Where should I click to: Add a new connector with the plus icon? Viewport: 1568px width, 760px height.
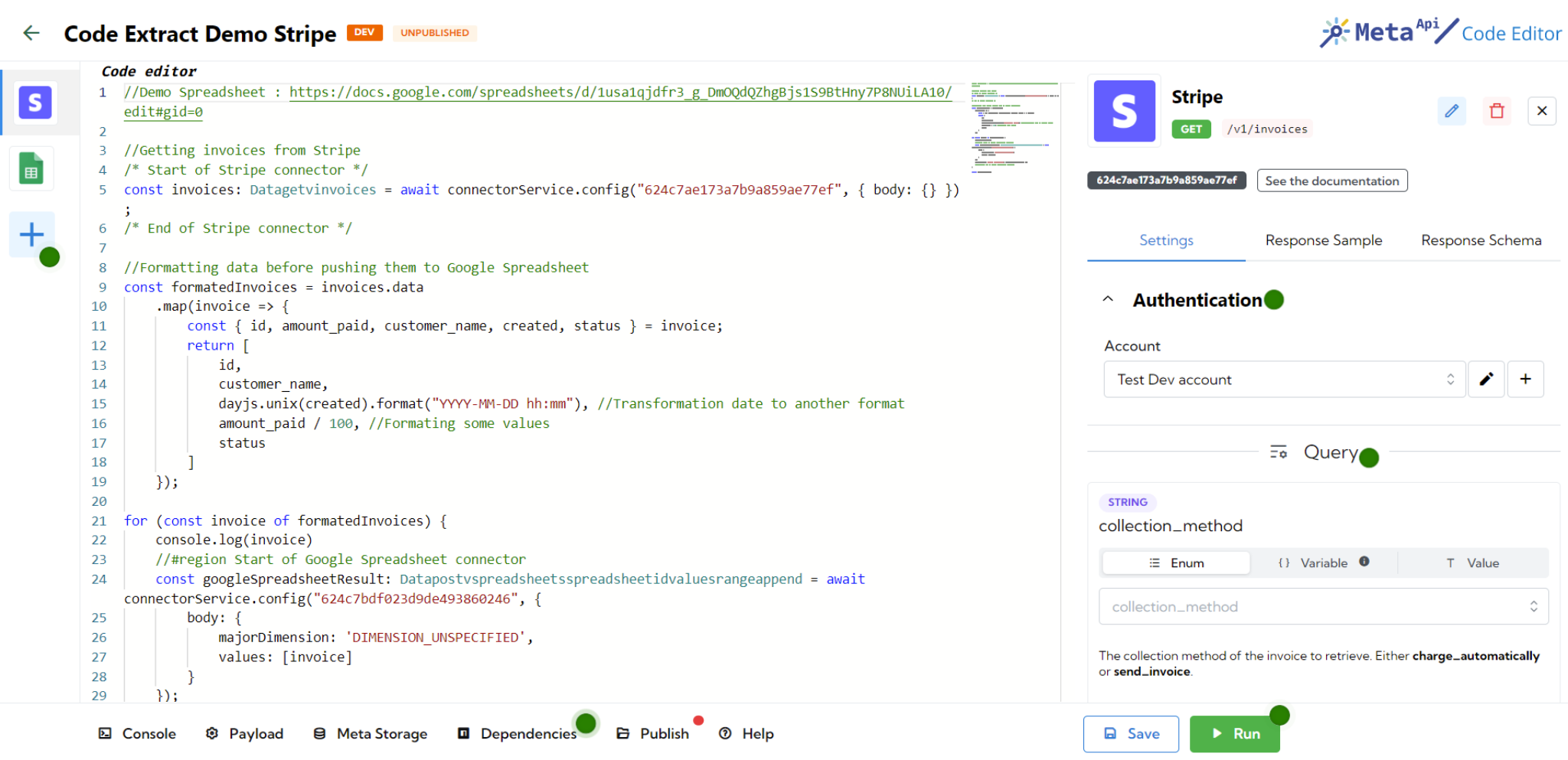tap(31, 234)
